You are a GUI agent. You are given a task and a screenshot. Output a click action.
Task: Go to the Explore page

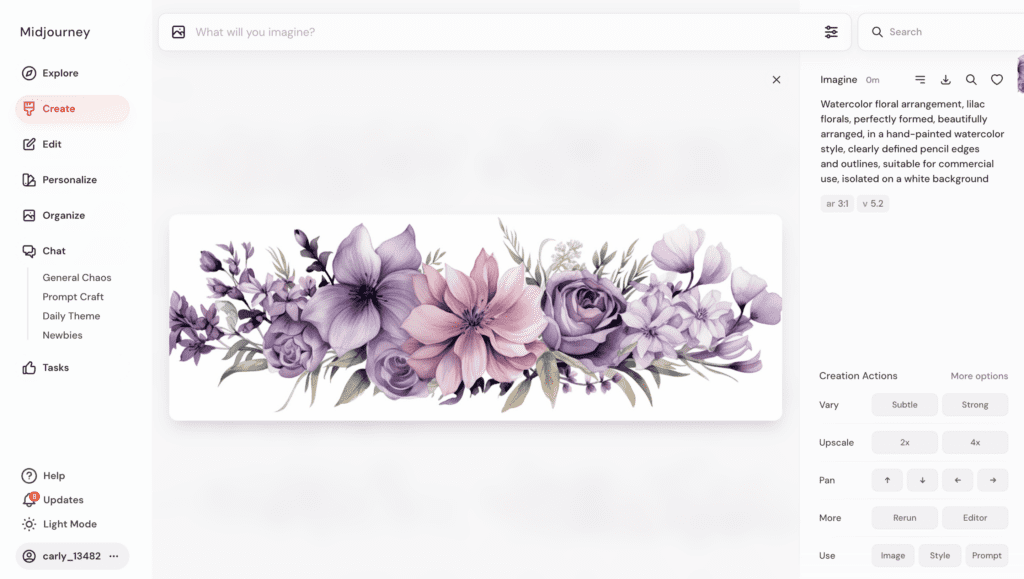click(x=60, y=73)
